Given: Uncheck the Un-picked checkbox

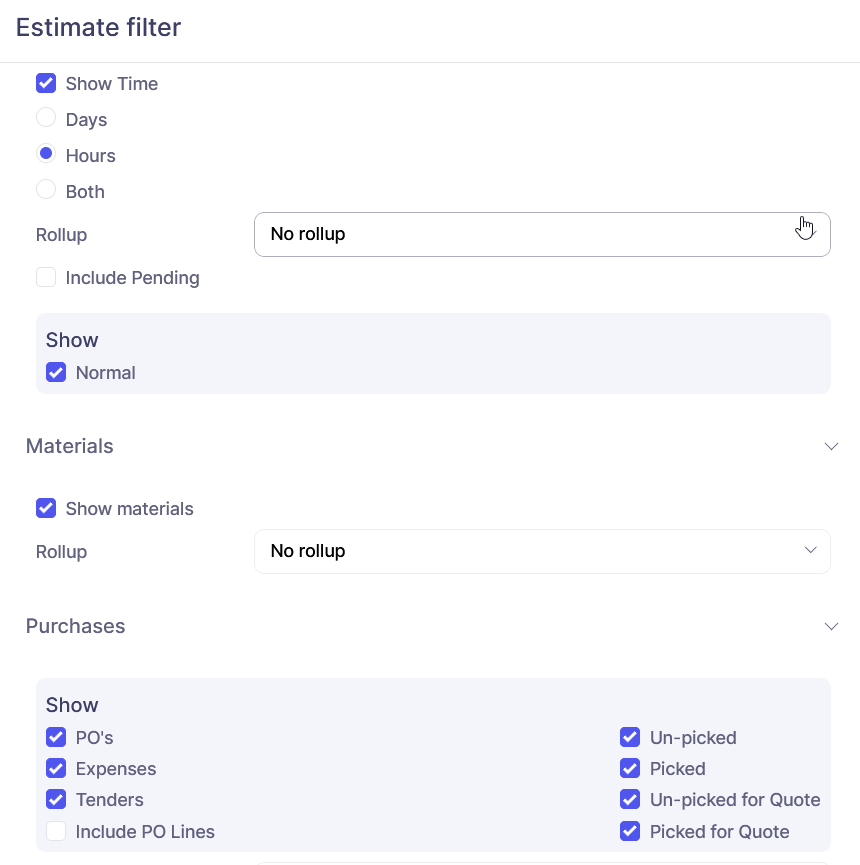Looking at the screenshot, I should click(630, 738).
